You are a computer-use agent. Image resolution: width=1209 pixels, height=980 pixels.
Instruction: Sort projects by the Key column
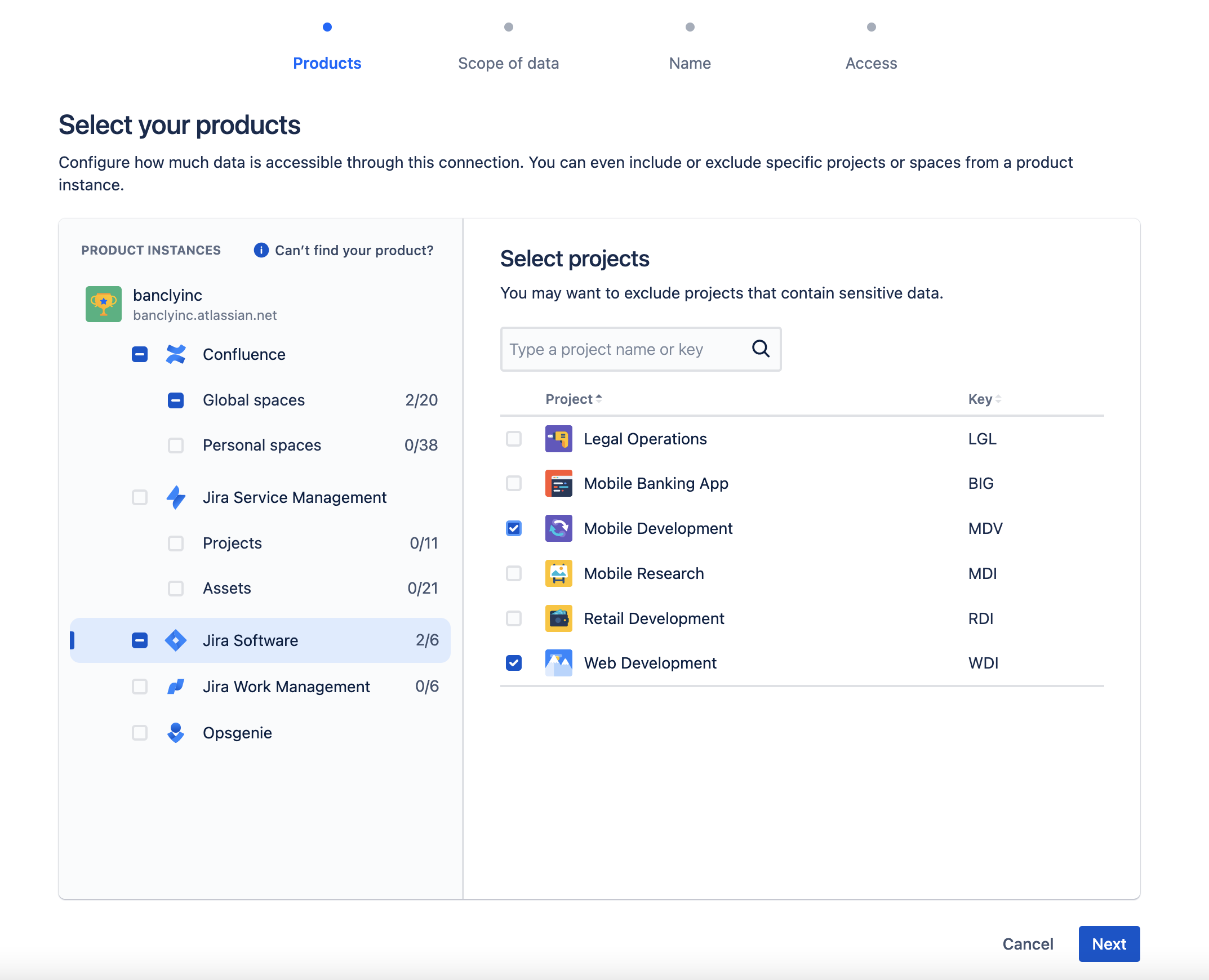[984, 399]
